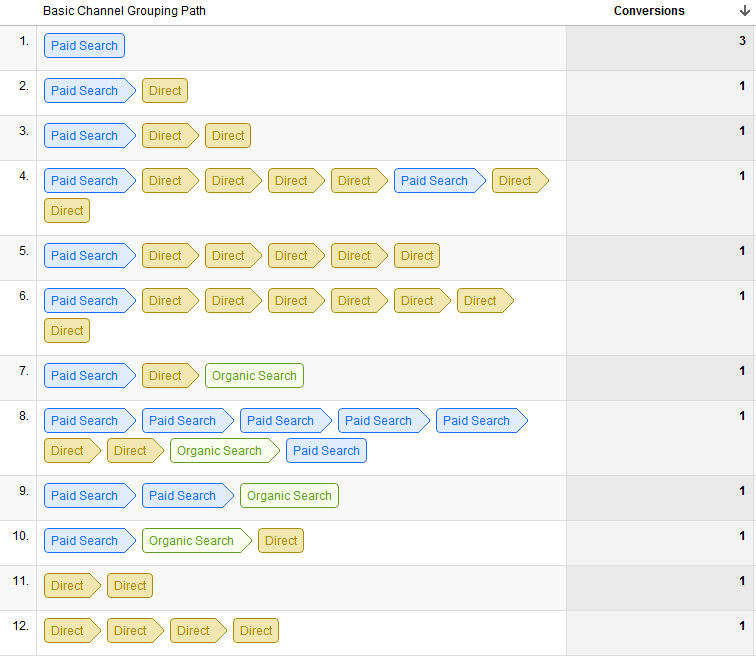Image resolution: width=756 pixels, height=658 pixels.
Task: Click first Direct chip in row 12
Action: (x=72, y=631)
